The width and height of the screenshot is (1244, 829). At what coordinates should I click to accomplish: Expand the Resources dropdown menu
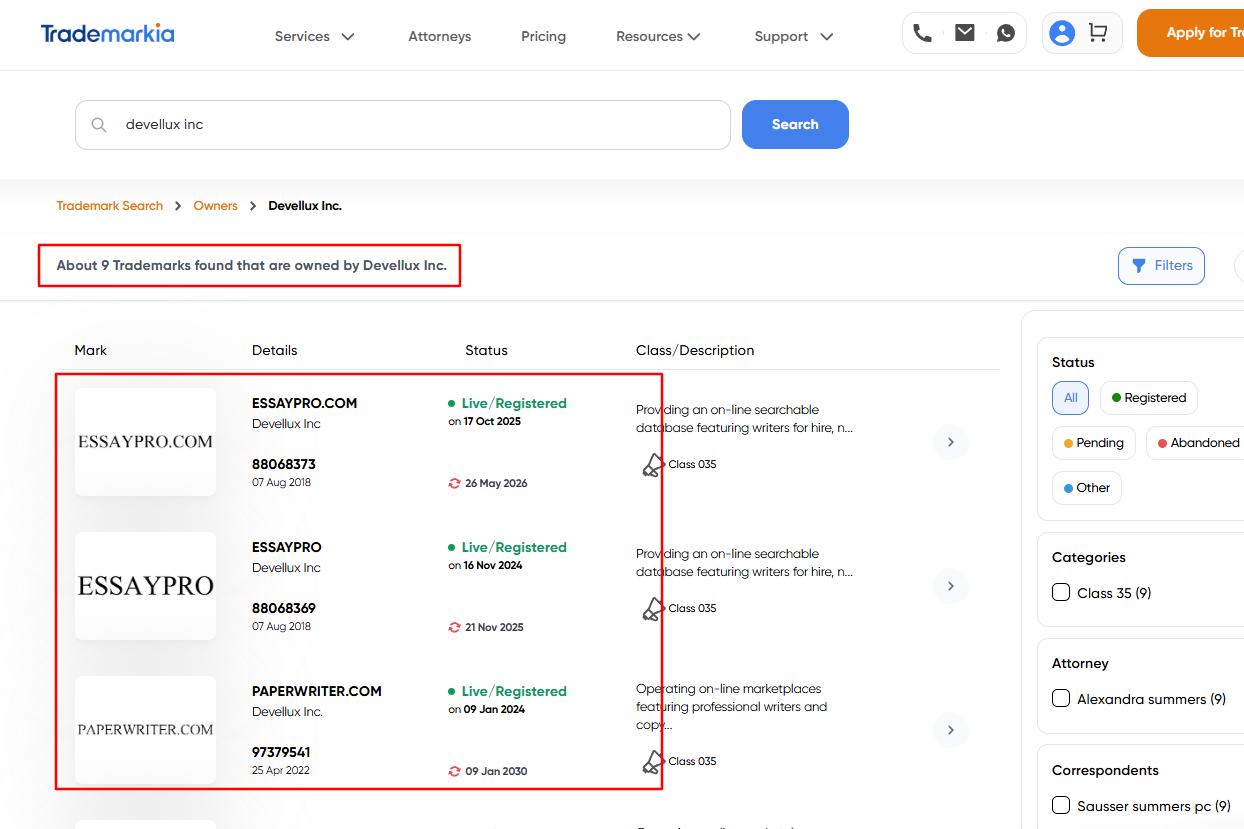pos(657,36)
